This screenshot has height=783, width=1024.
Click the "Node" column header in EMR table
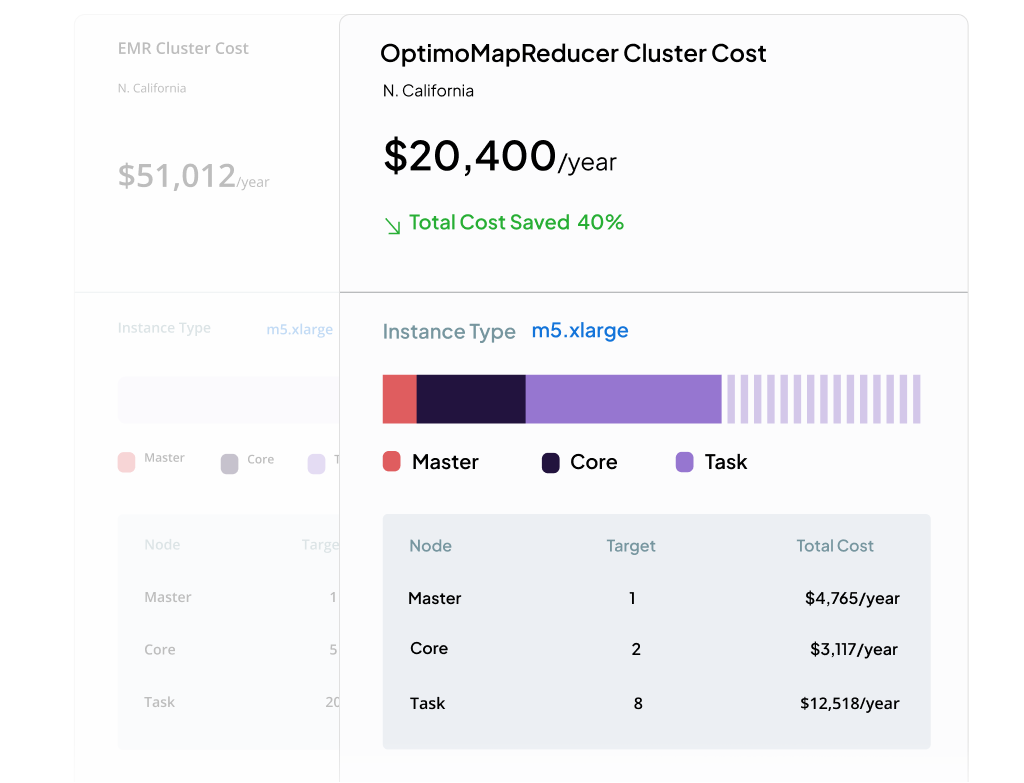pos(162,545)
